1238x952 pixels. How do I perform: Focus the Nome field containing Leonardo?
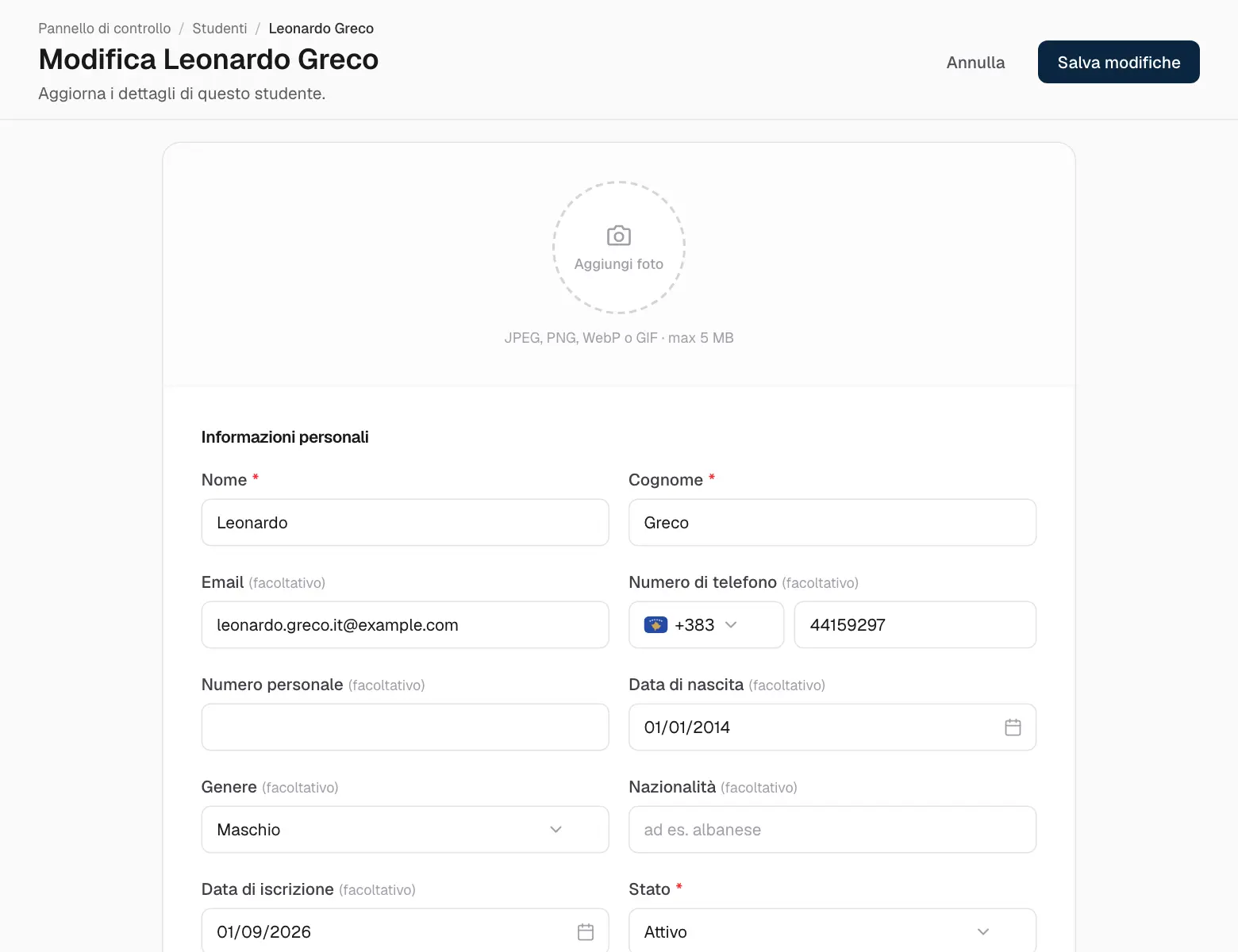coord(405,523)
